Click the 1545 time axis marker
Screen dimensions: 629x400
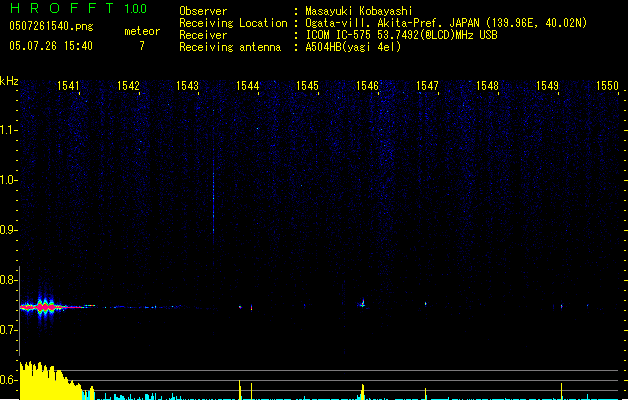(x=307, y=86)
